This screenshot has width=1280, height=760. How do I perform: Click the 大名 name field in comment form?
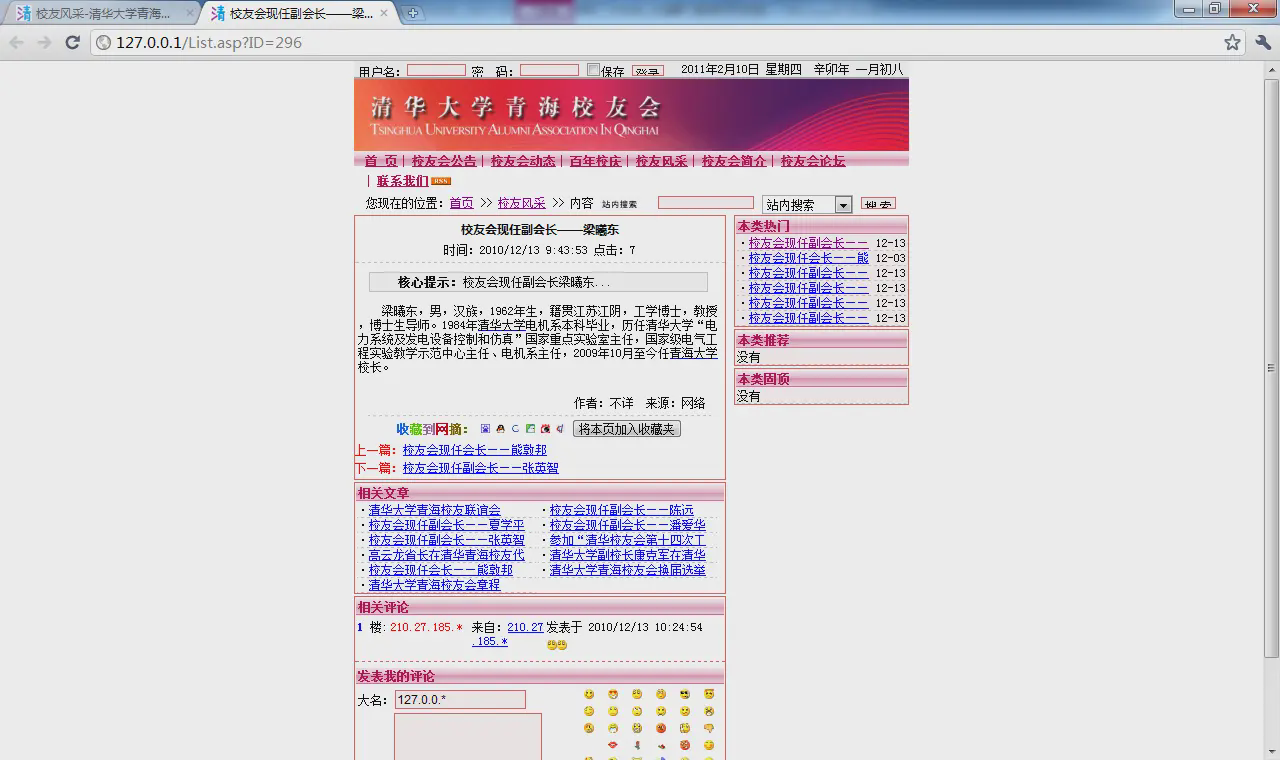(x=460, y=699)
